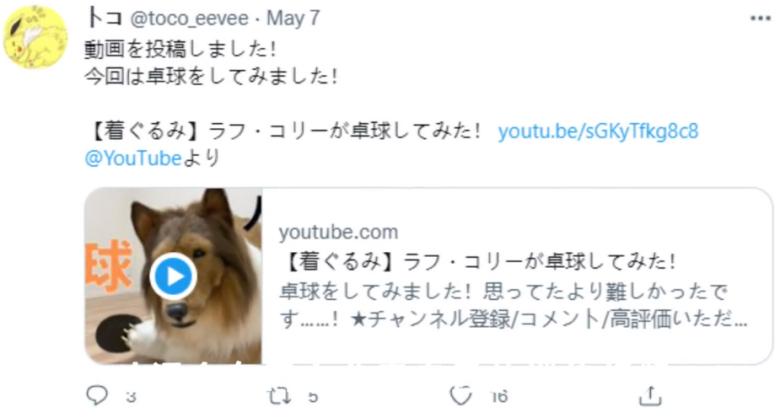780x418 pixels.
Task: Open the three-dot more options menu
Action: [x=760, y=18]
